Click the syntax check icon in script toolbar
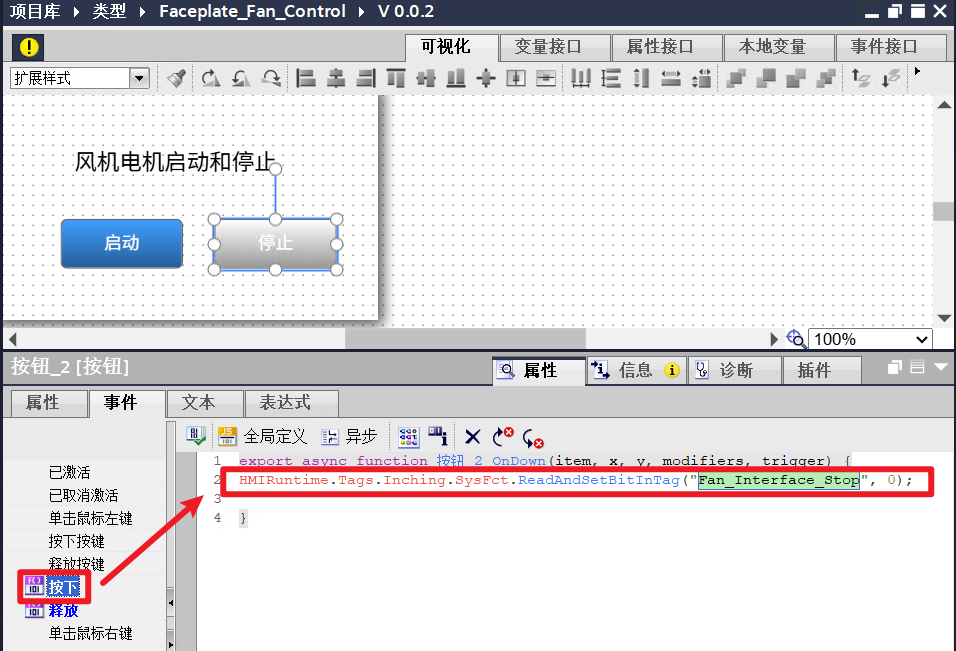The image size is (956, 651). pyautogui.click(x=196, y=436)
